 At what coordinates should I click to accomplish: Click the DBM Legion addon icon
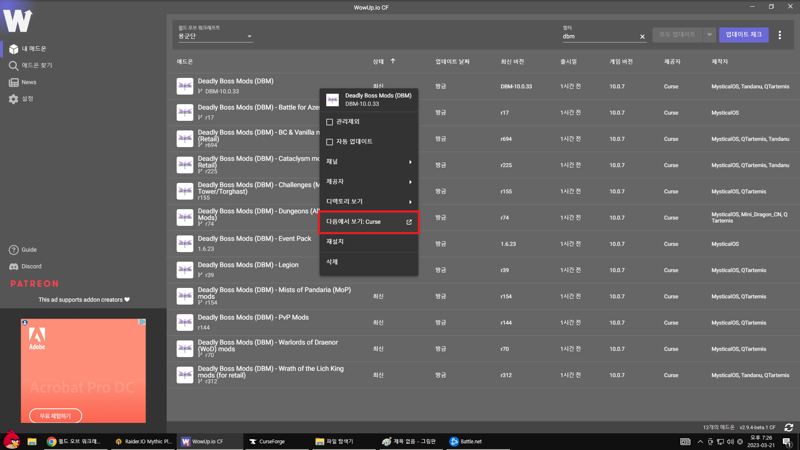click(x=185, y=270)
